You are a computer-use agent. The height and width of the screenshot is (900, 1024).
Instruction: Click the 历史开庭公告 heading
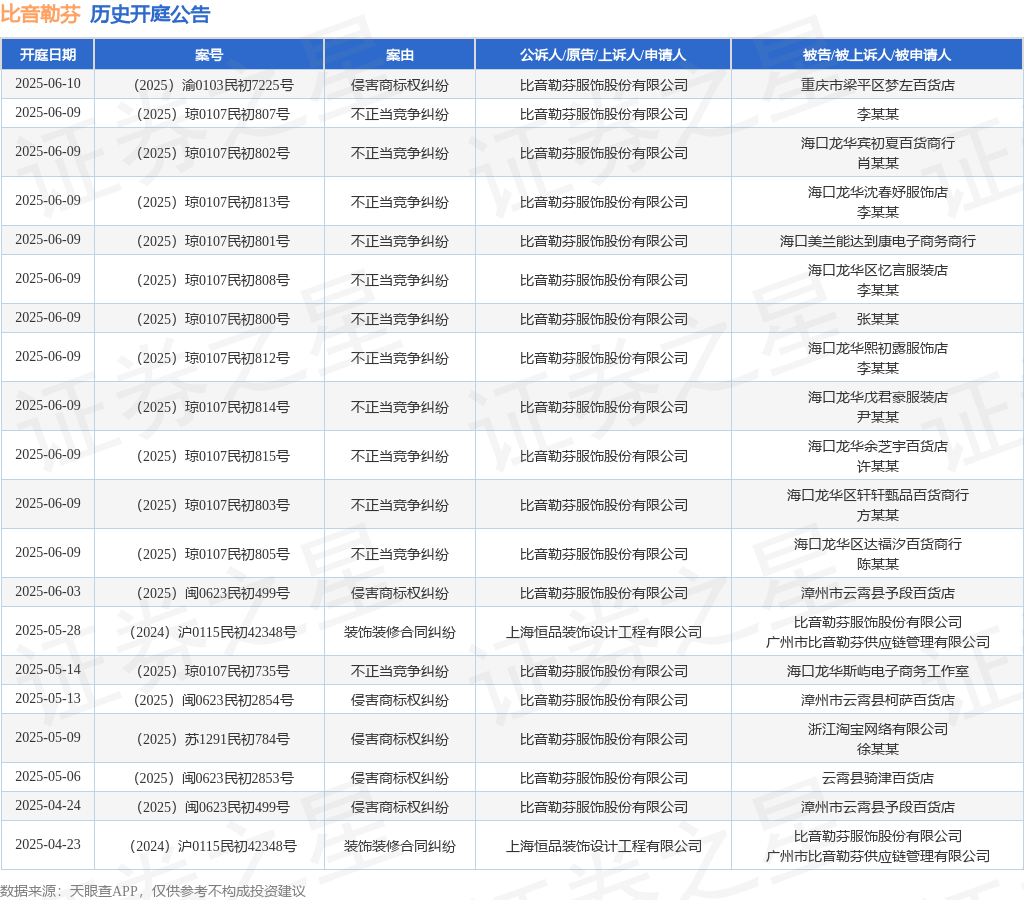click(x=150, y=14)
